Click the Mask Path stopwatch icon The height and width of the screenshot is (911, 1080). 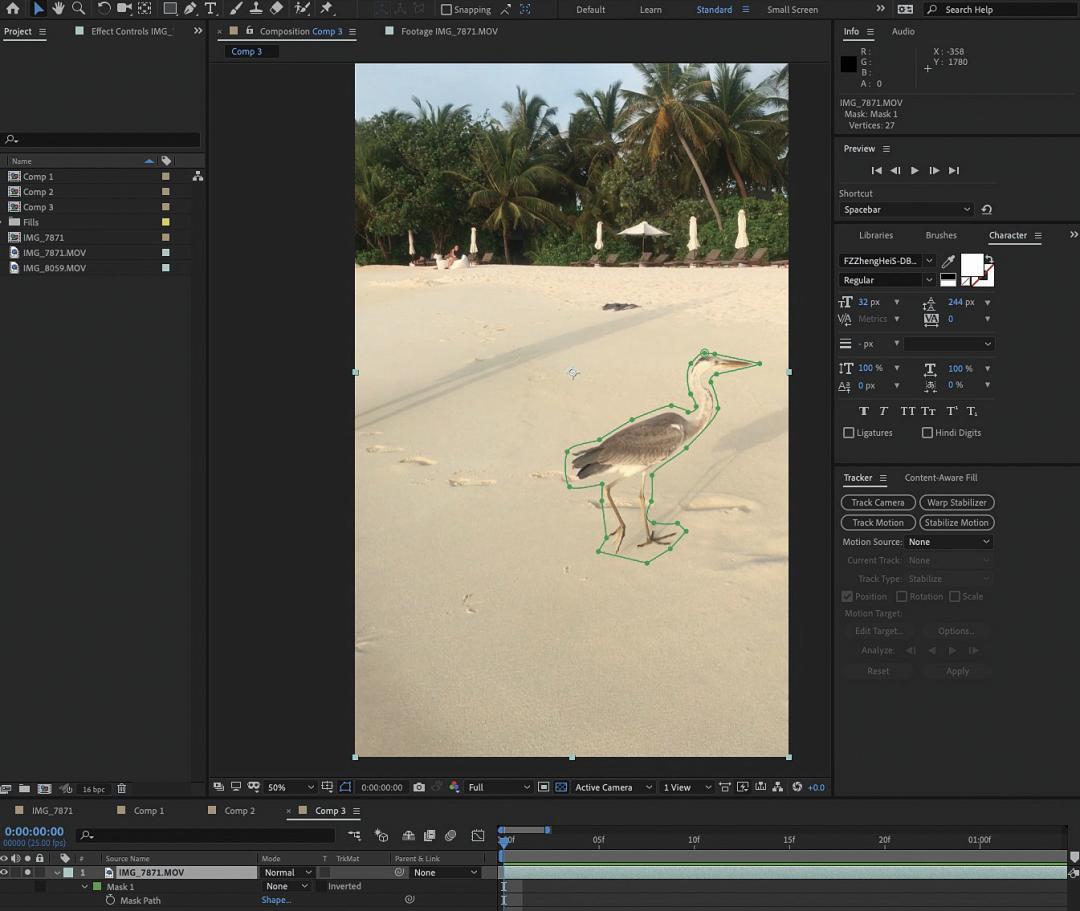pos(110,900)
